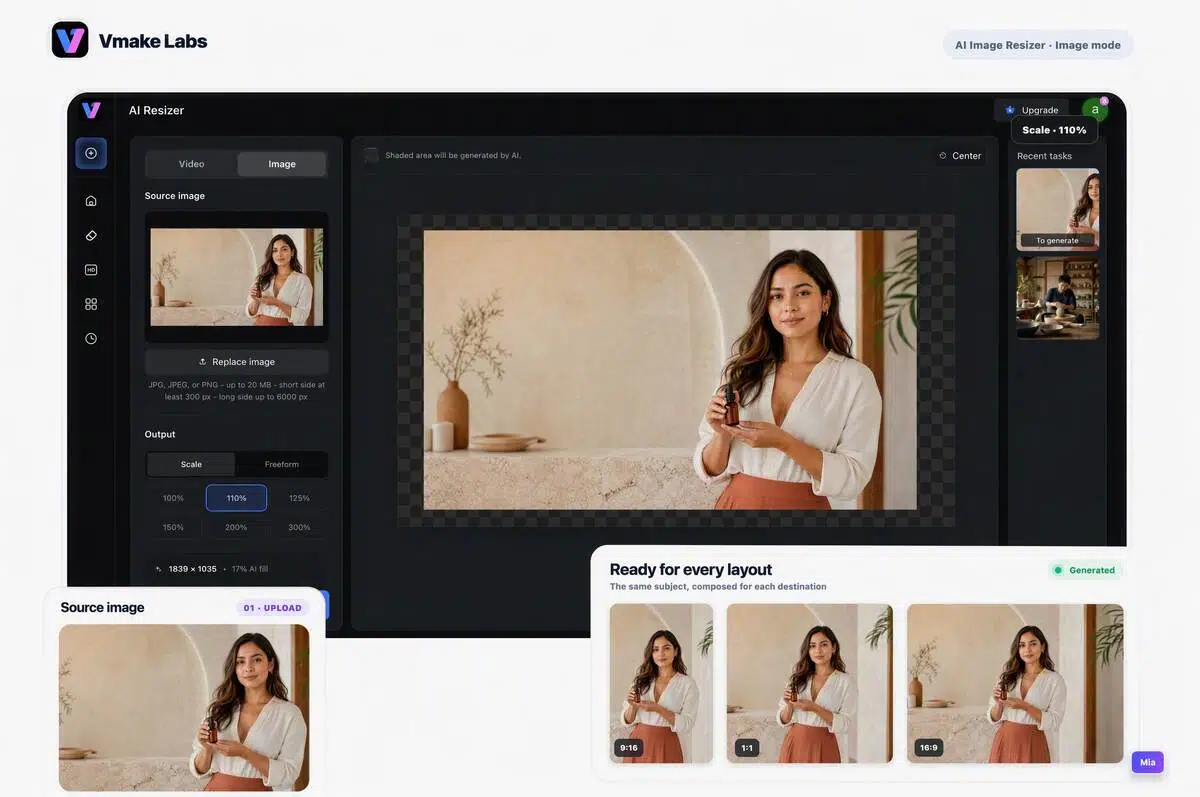Screen dimensions: 1200x797
Task: Open the HD enhancer icon in sidebar
Action: 91,270
